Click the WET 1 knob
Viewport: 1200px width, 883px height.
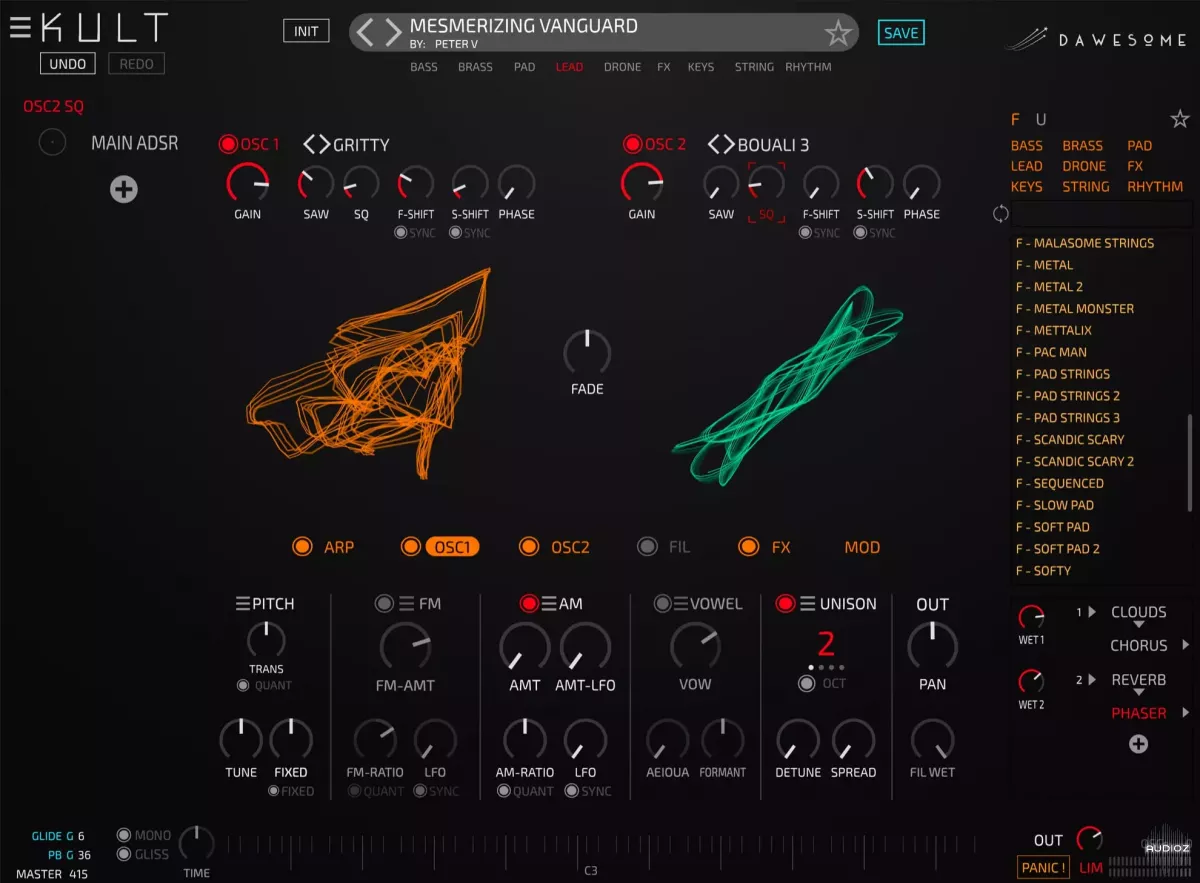tap(1031, 617)
